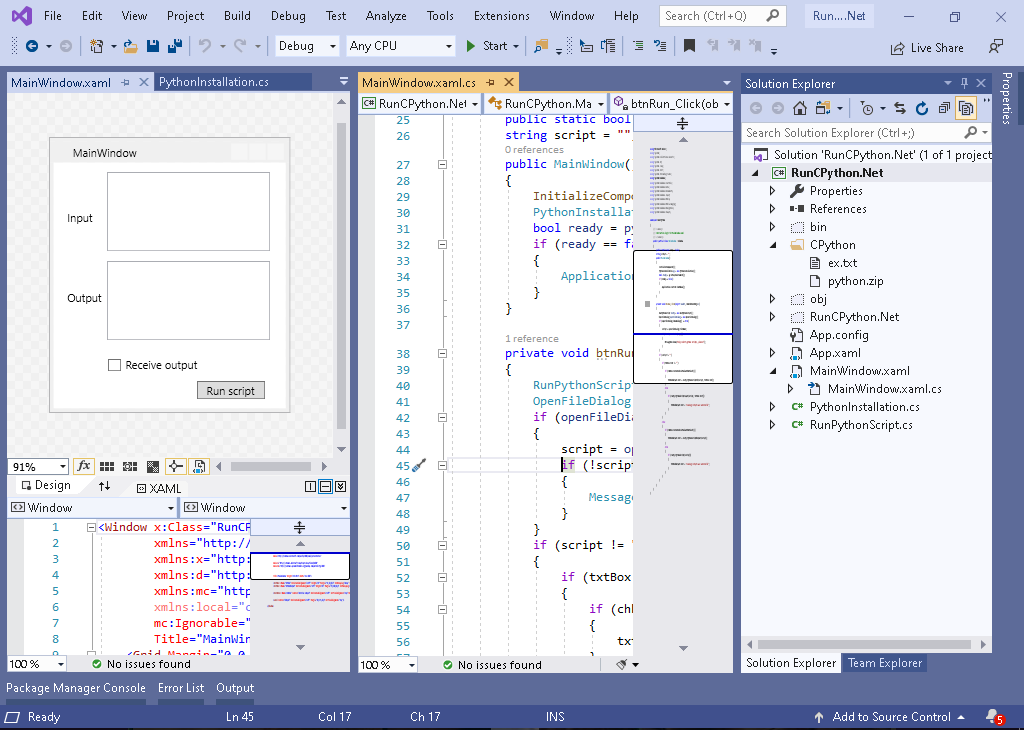This screenshot has height=730, width=1024.
Task: Toggle project code display icon in designer
Action: [199, 466]
